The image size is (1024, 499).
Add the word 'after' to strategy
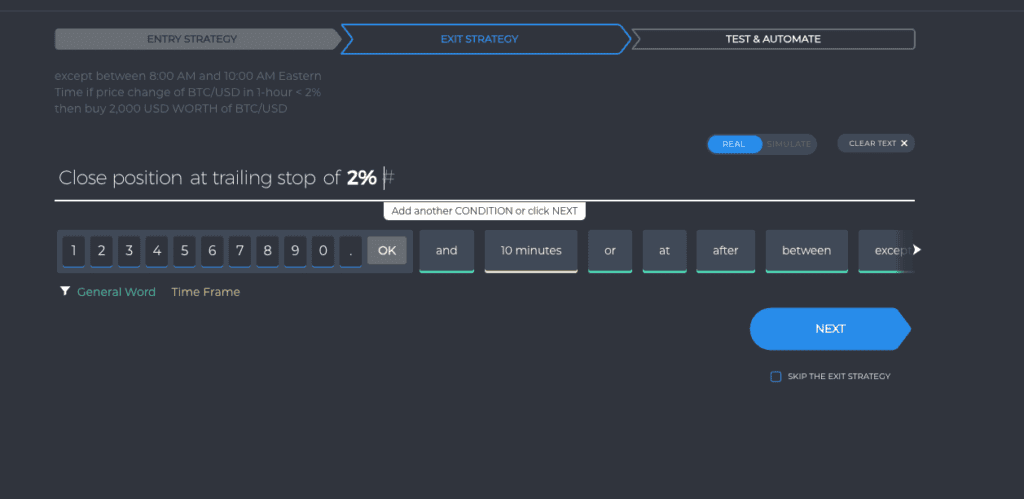click(x=726, y=251)
